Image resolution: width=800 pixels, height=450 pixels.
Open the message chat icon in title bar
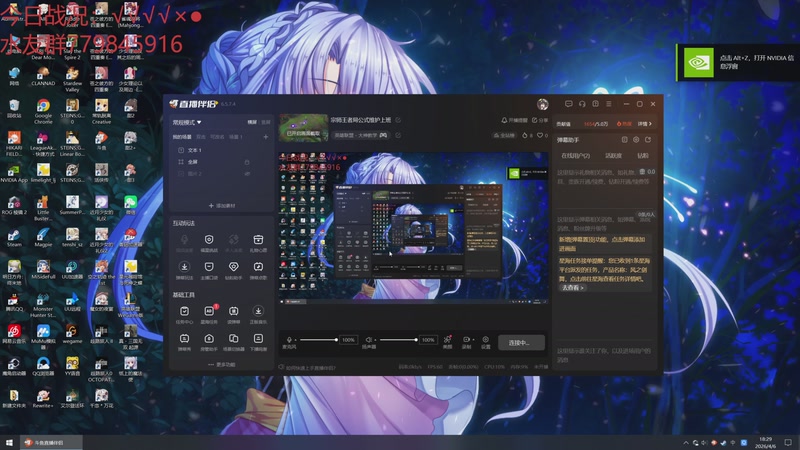click(x=568, y=104)
